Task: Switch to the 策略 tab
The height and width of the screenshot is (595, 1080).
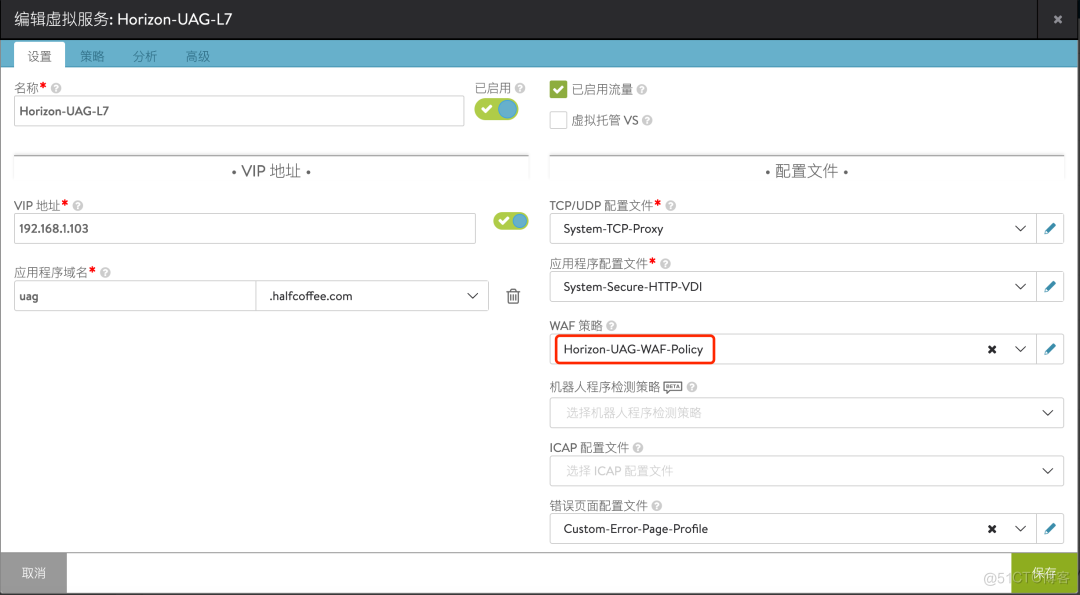Action: 92,56
